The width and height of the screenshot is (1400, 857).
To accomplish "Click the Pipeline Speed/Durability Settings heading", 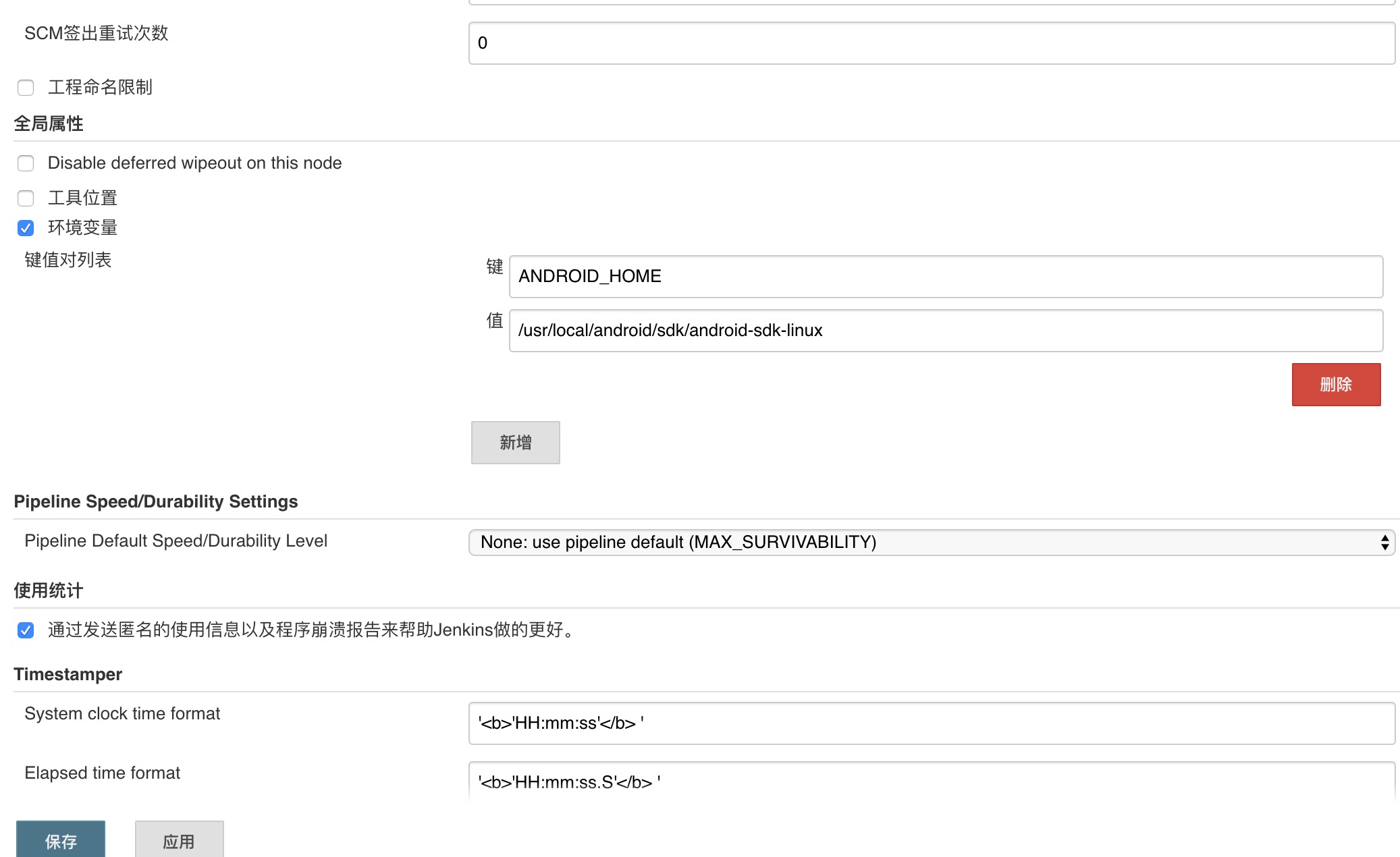I will tap(156, 501).
